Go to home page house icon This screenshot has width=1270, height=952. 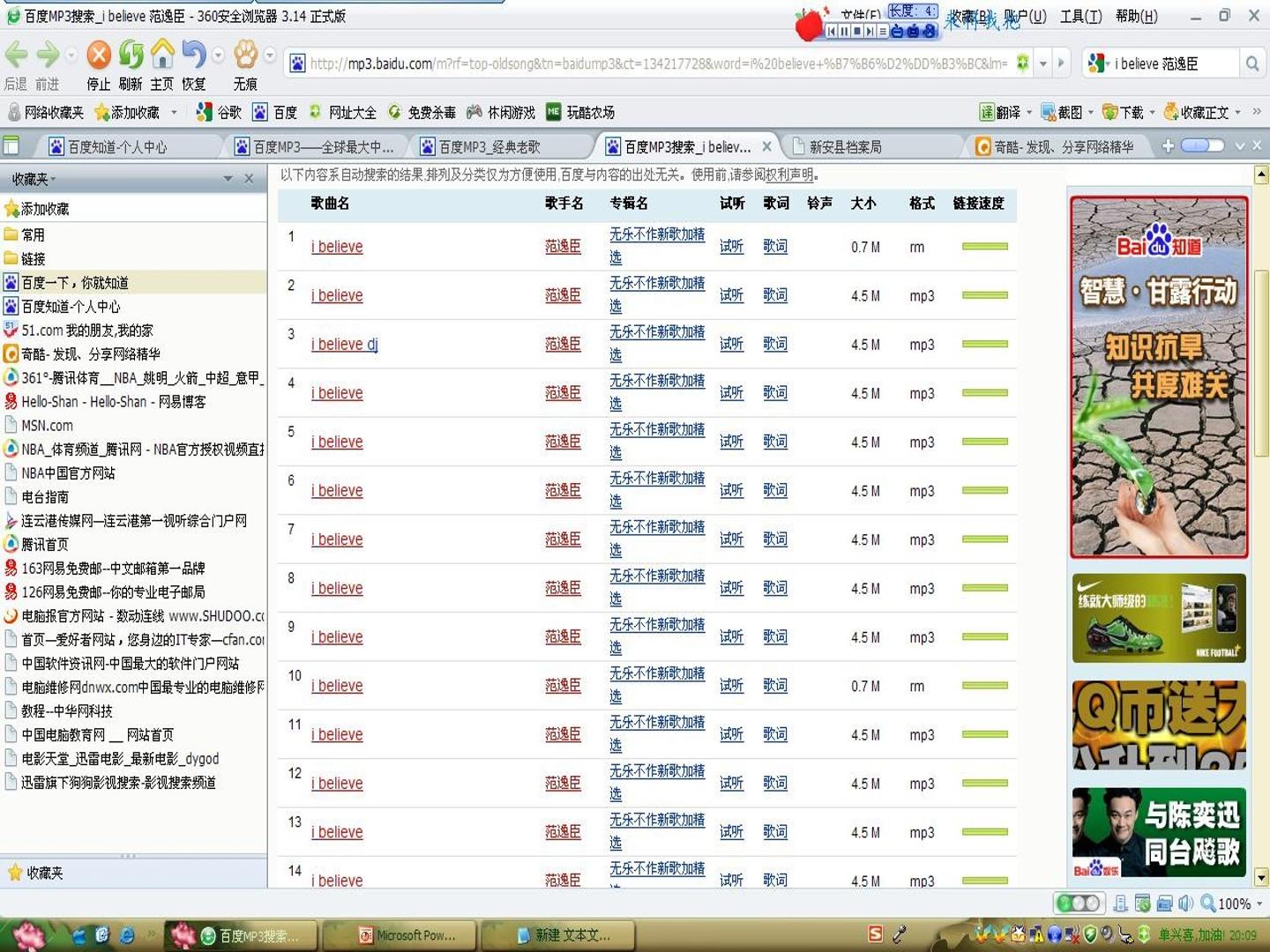[x=162, y=55]
